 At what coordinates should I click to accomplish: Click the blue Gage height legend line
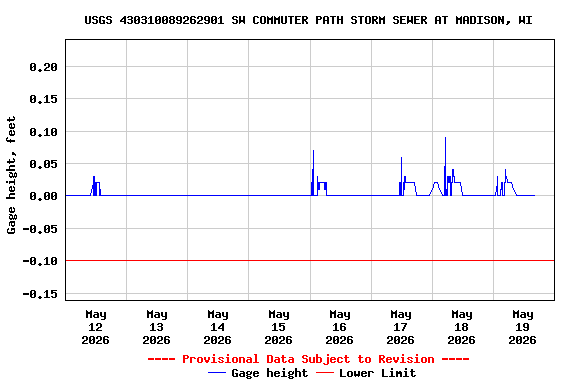pos(217,373)
